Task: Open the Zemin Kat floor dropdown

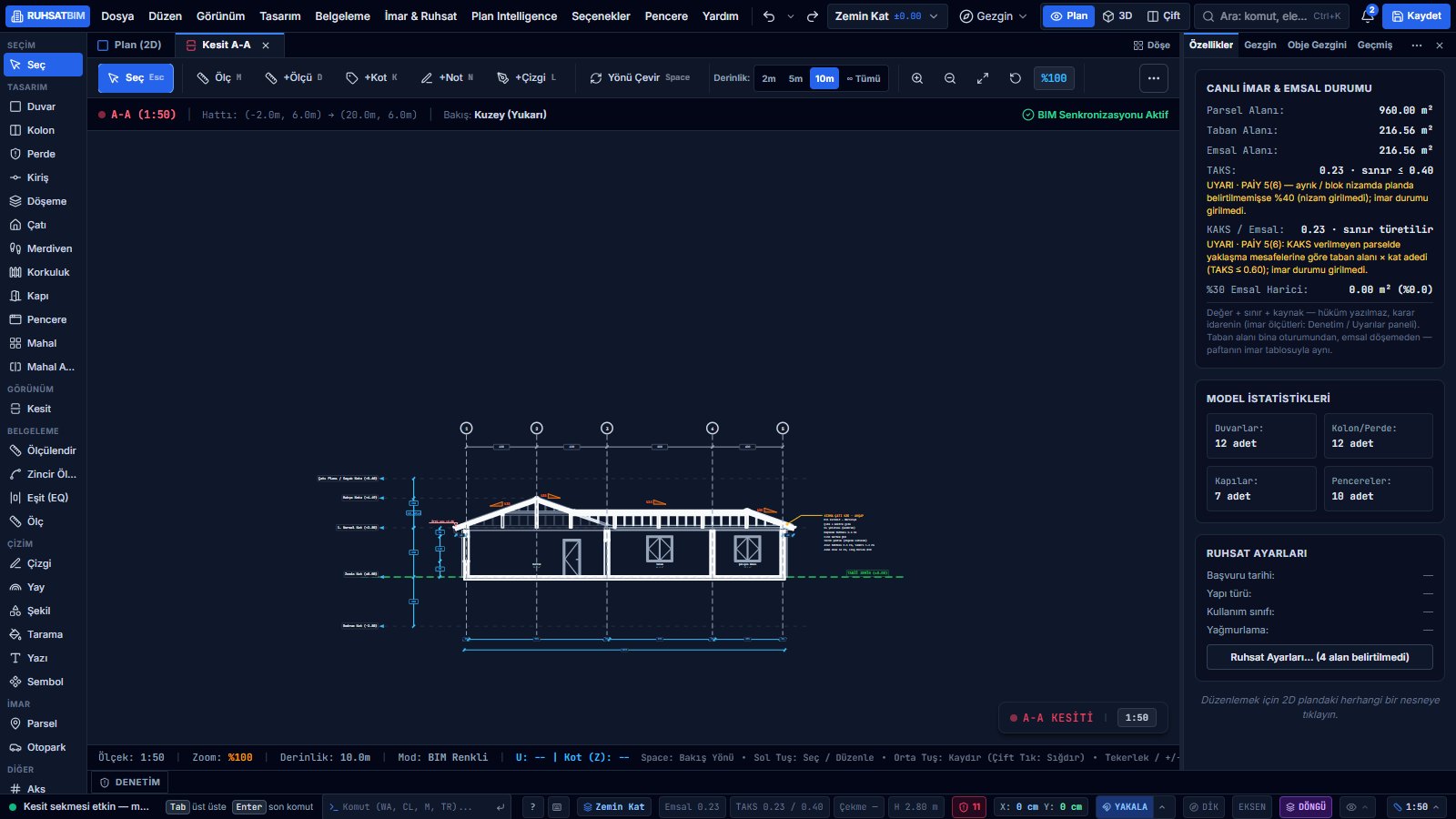Action: tap(886, 16)
